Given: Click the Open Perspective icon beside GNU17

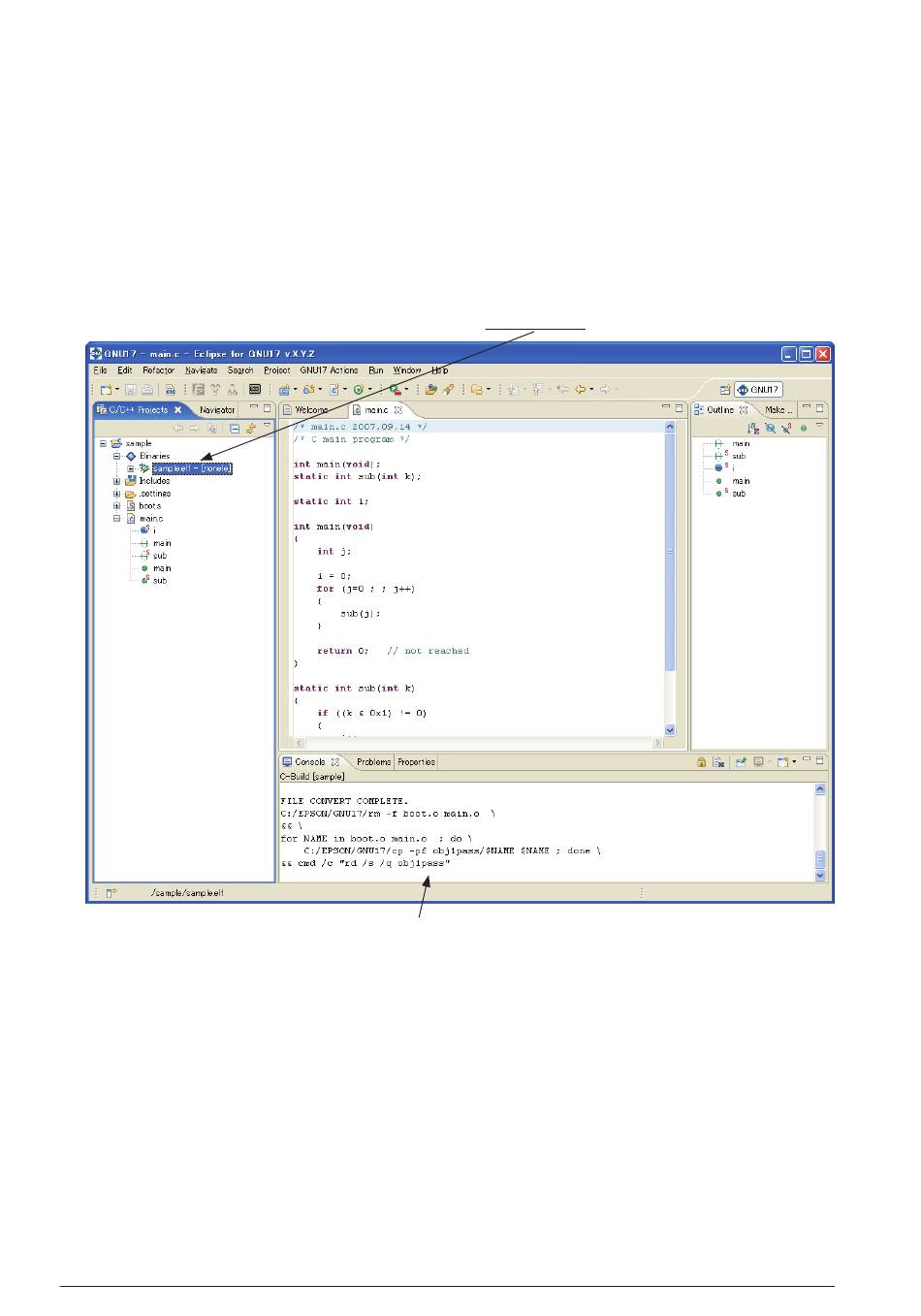Looking at the screenshot, I should (x=725, y=390).
